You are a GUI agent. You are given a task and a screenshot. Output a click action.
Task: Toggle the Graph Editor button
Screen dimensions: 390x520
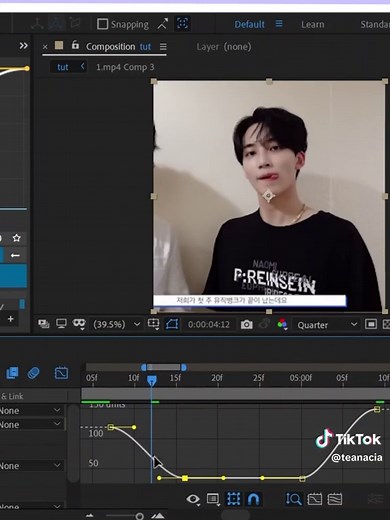[x=61, y=373]
